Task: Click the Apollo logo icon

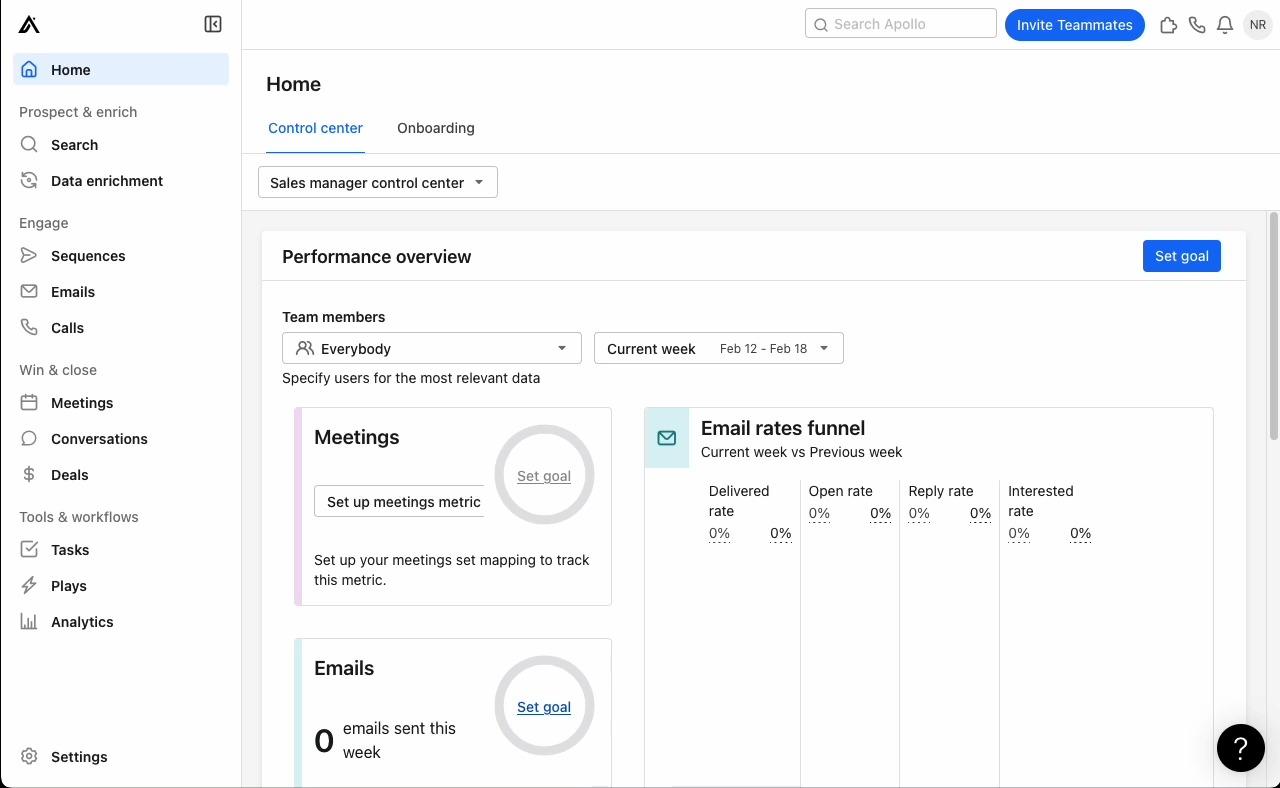Action: [x=29, y=25]
